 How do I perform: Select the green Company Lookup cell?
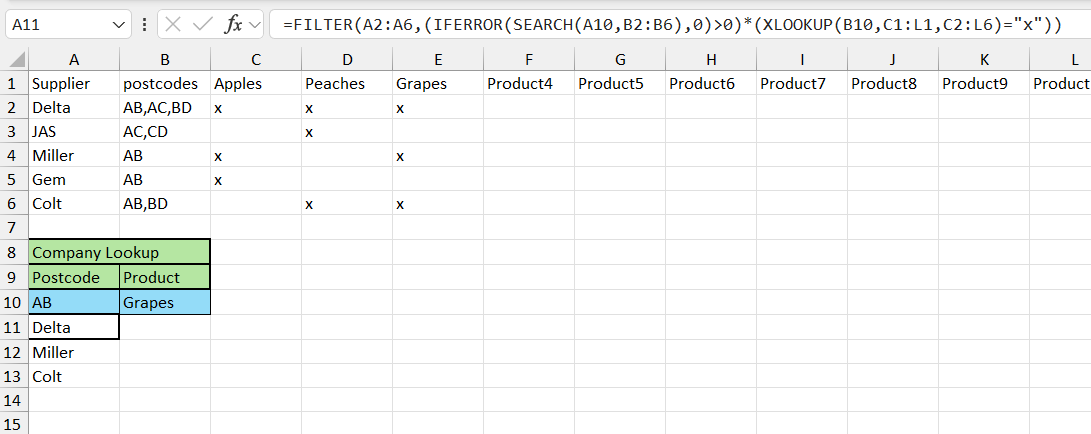[119, 252]
